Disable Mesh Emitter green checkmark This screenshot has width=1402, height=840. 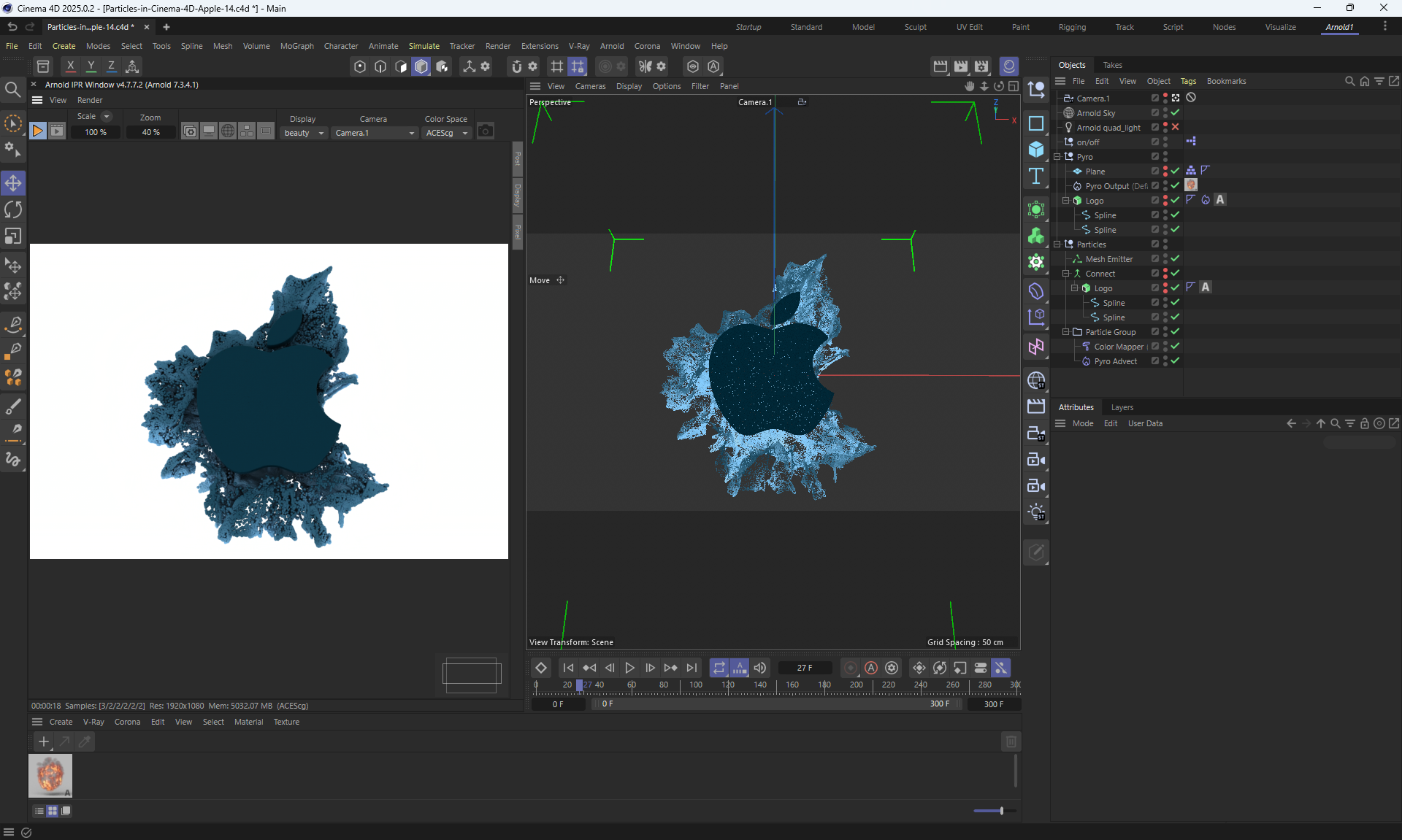coord(1176,258)
